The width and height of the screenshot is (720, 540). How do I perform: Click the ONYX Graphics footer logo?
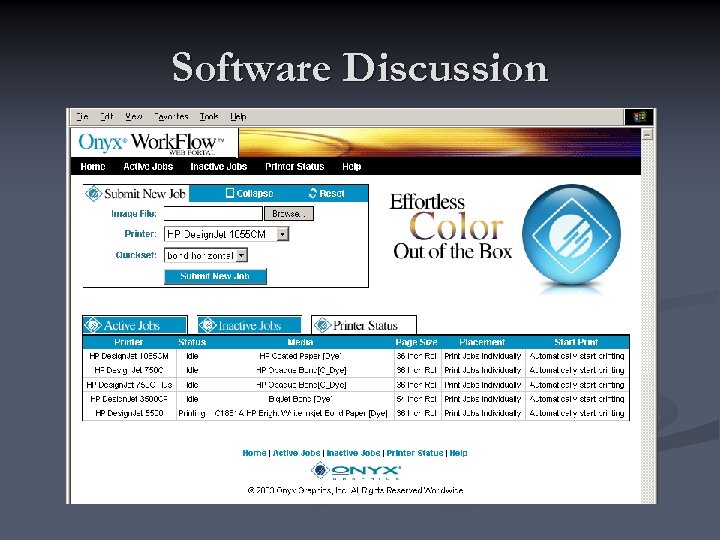[x=356, y=471]
